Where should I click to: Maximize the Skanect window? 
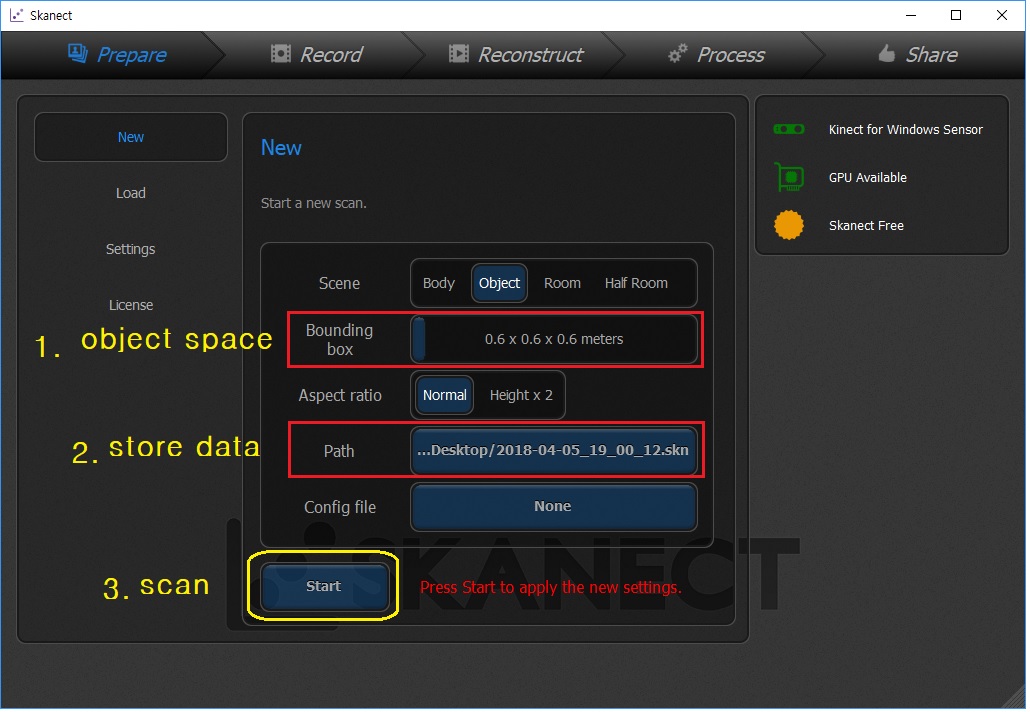(x=956, y=15)
